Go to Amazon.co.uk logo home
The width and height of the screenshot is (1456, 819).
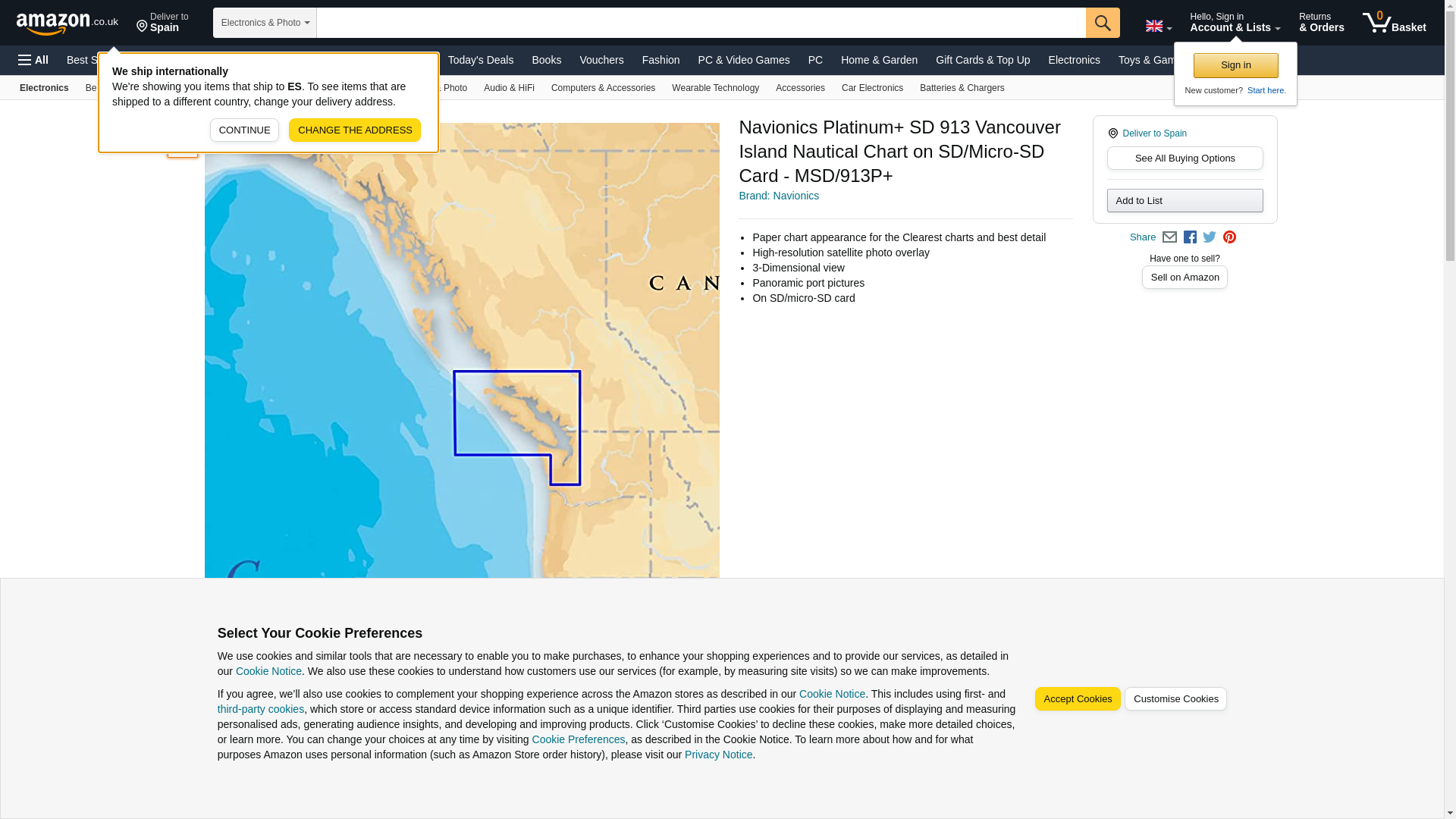coord(67,23)
